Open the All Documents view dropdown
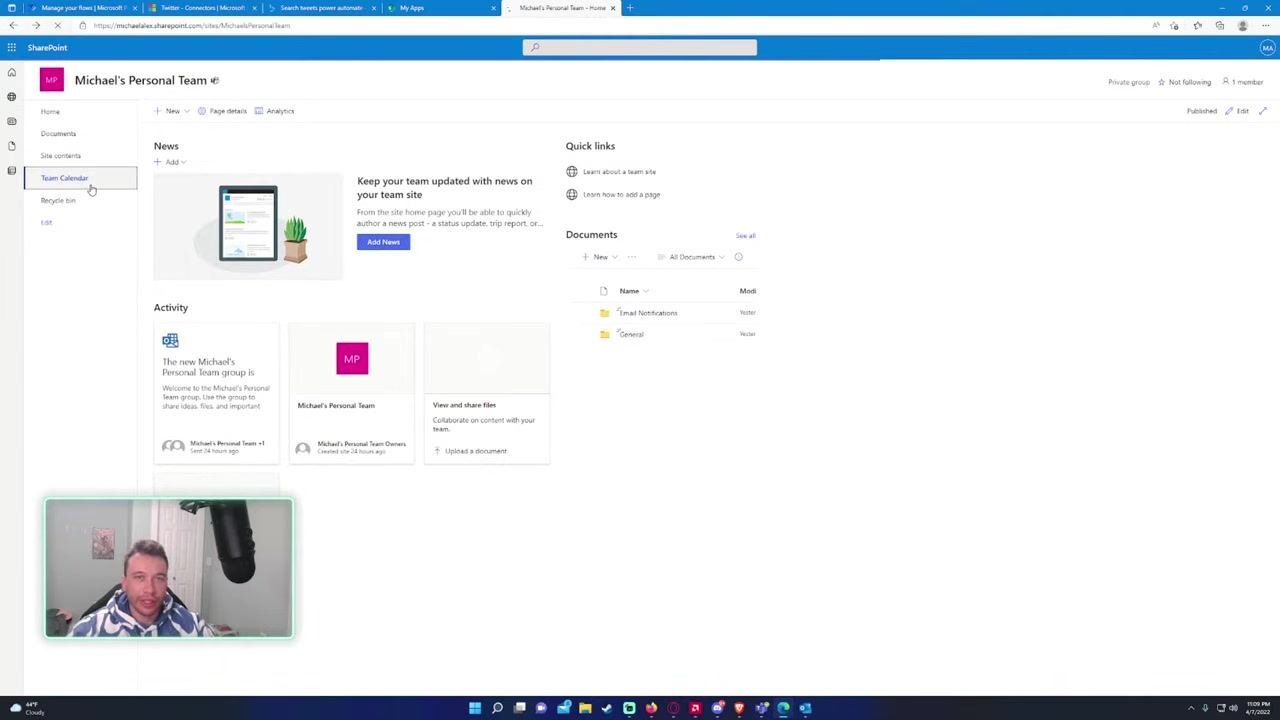The image size is (1280, 720). (x=691, y=257)
